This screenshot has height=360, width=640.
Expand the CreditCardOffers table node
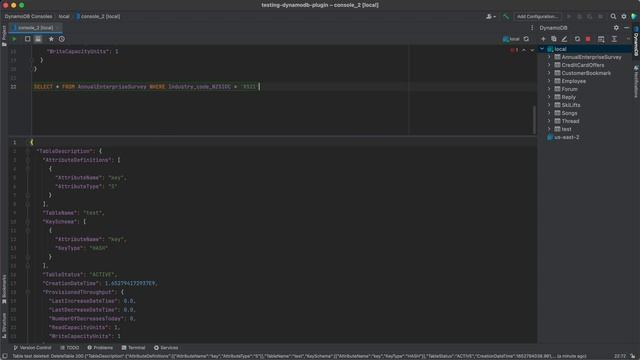pos(549,65)
